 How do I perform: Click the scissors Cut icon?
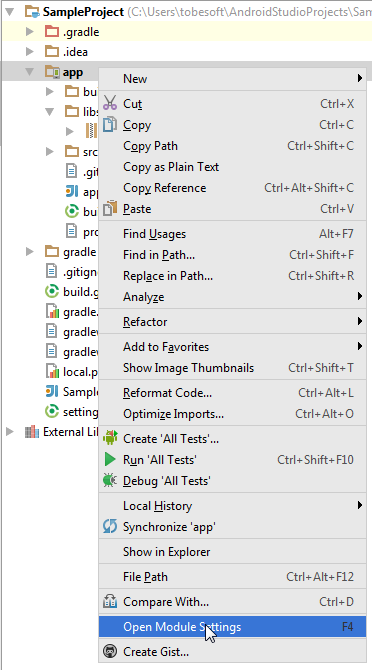pyautogui.click(x=110, y=103)
